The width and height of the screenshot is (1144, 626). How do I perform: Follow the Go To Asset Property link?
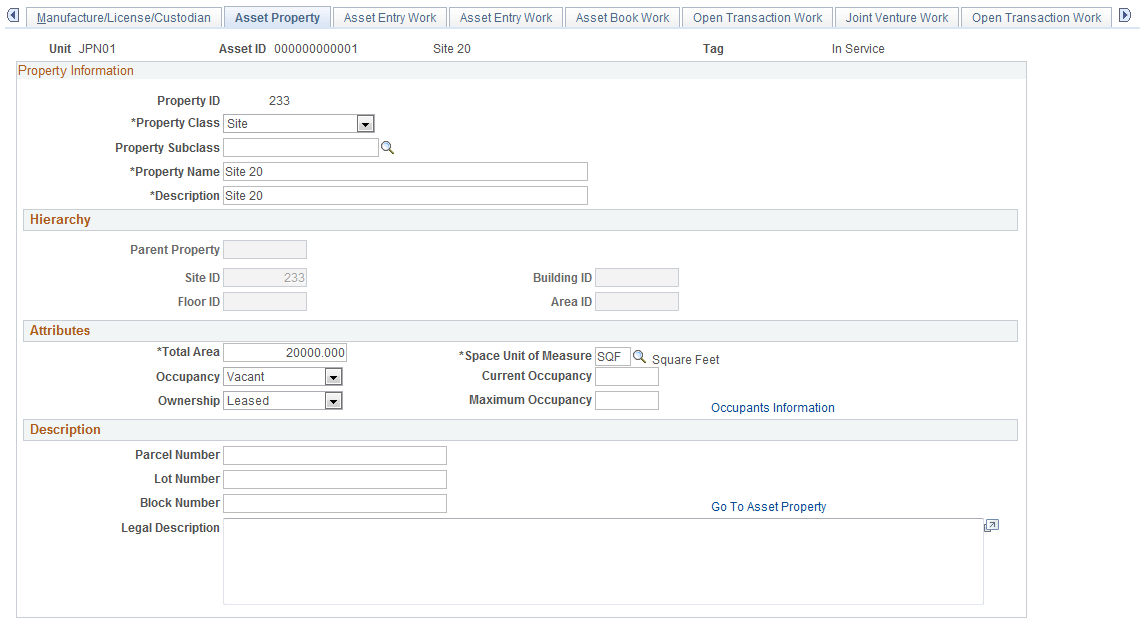pos(768,506)
